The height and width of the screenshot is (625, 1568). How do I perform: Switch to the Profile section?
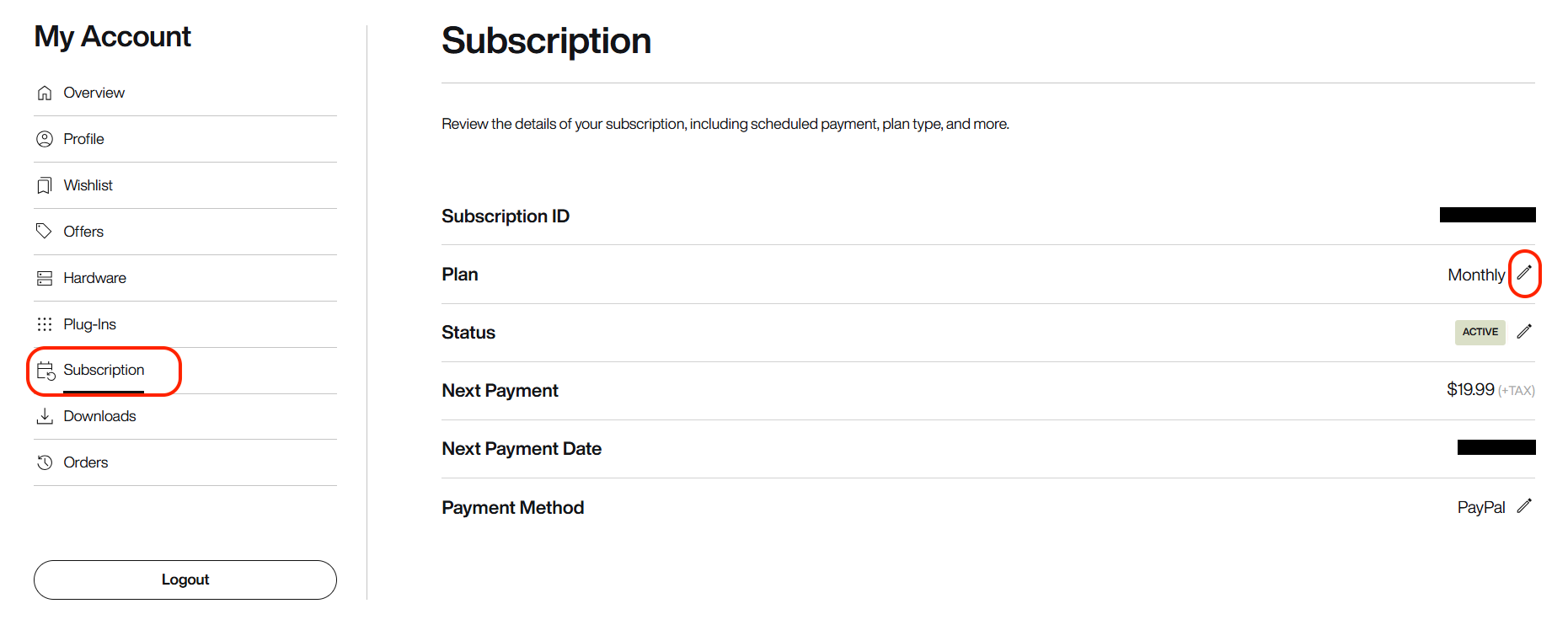point(83,139)
